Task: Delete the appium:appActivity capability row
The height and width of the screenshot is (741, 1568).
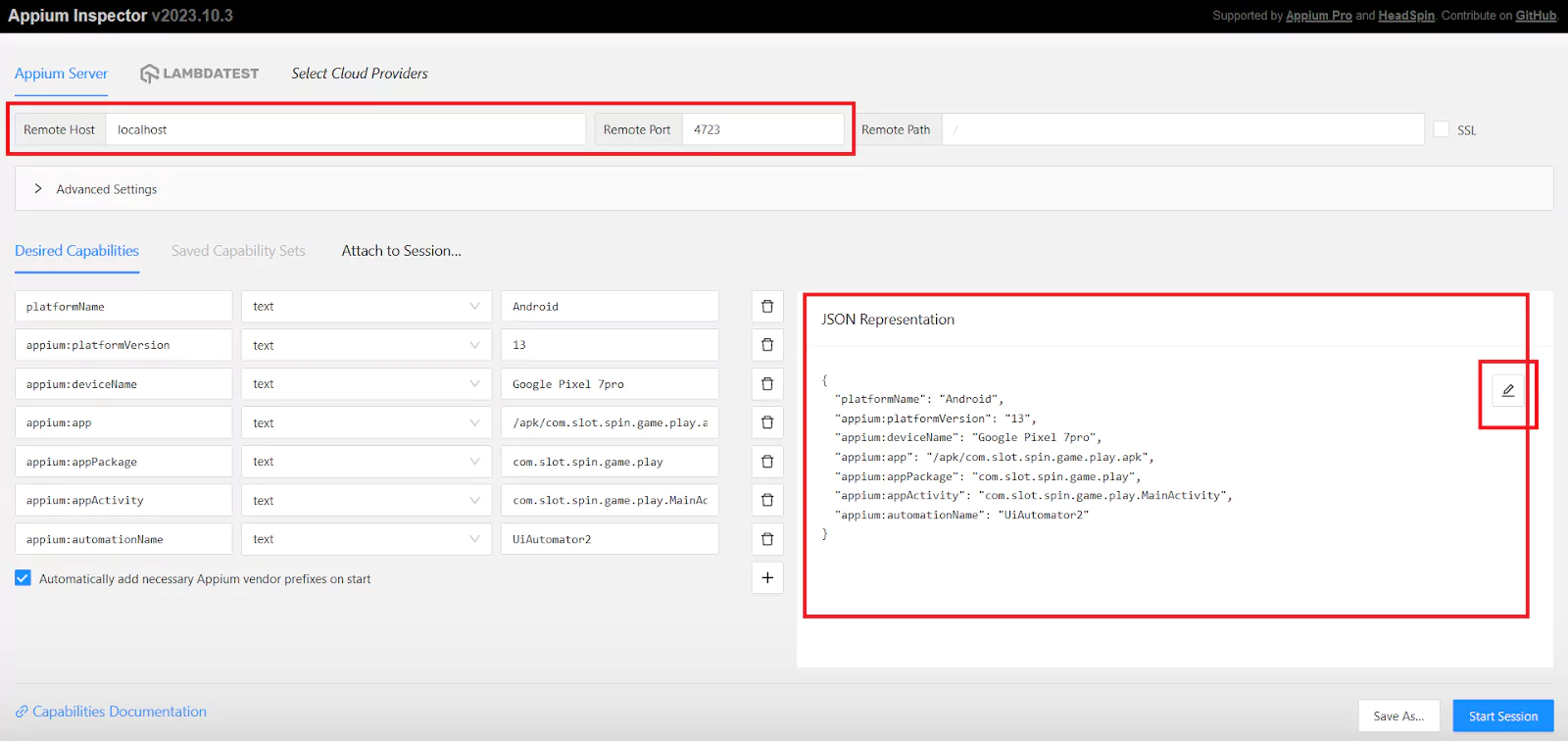Action: tap(767, 500)
